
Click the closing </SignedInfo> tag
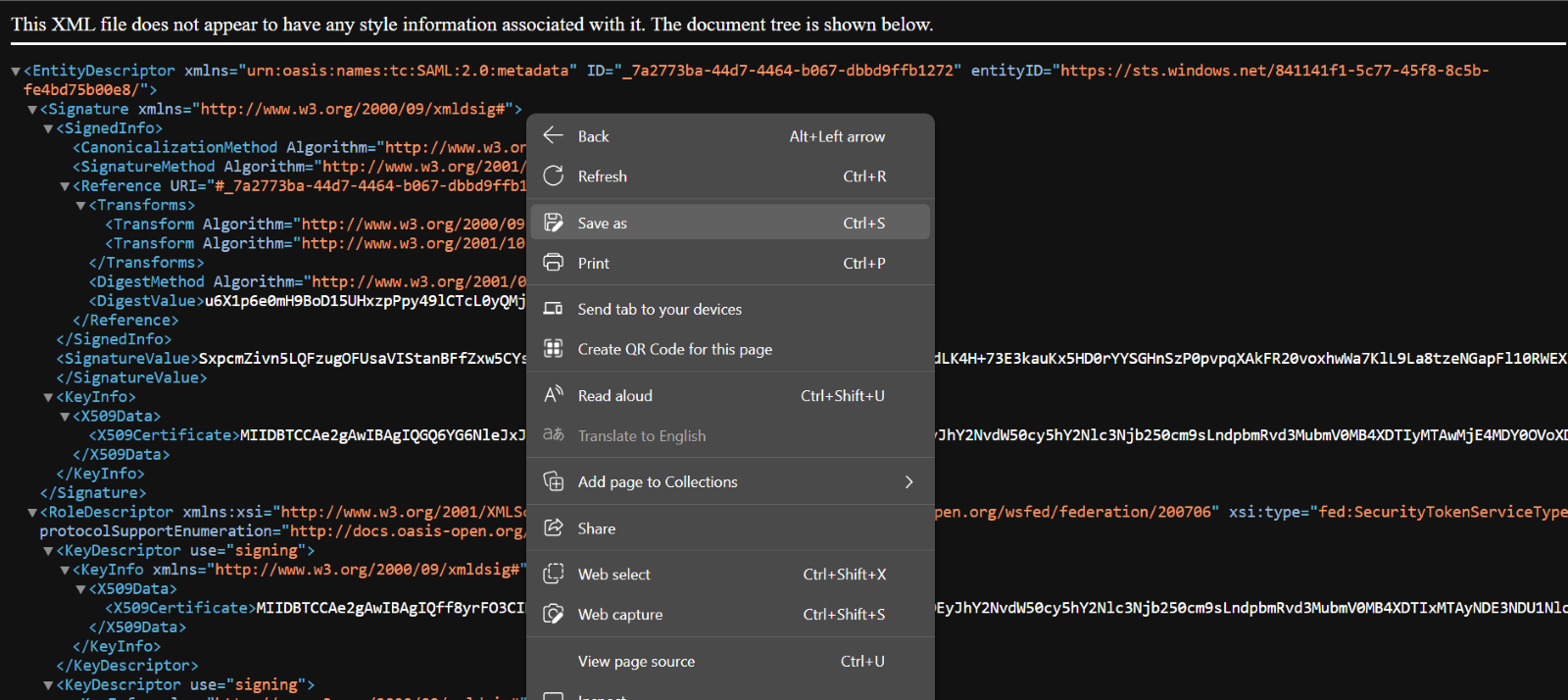[x=114, y=339]
